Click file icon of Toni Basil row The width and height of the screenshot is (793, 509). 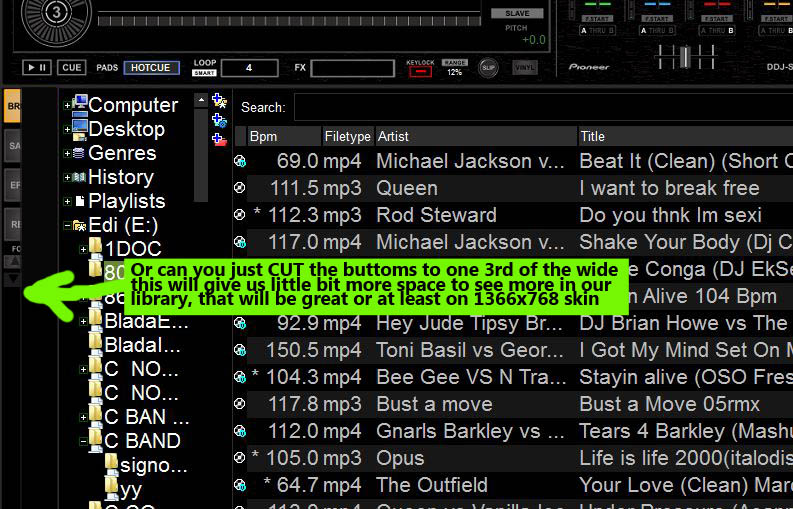240,350
